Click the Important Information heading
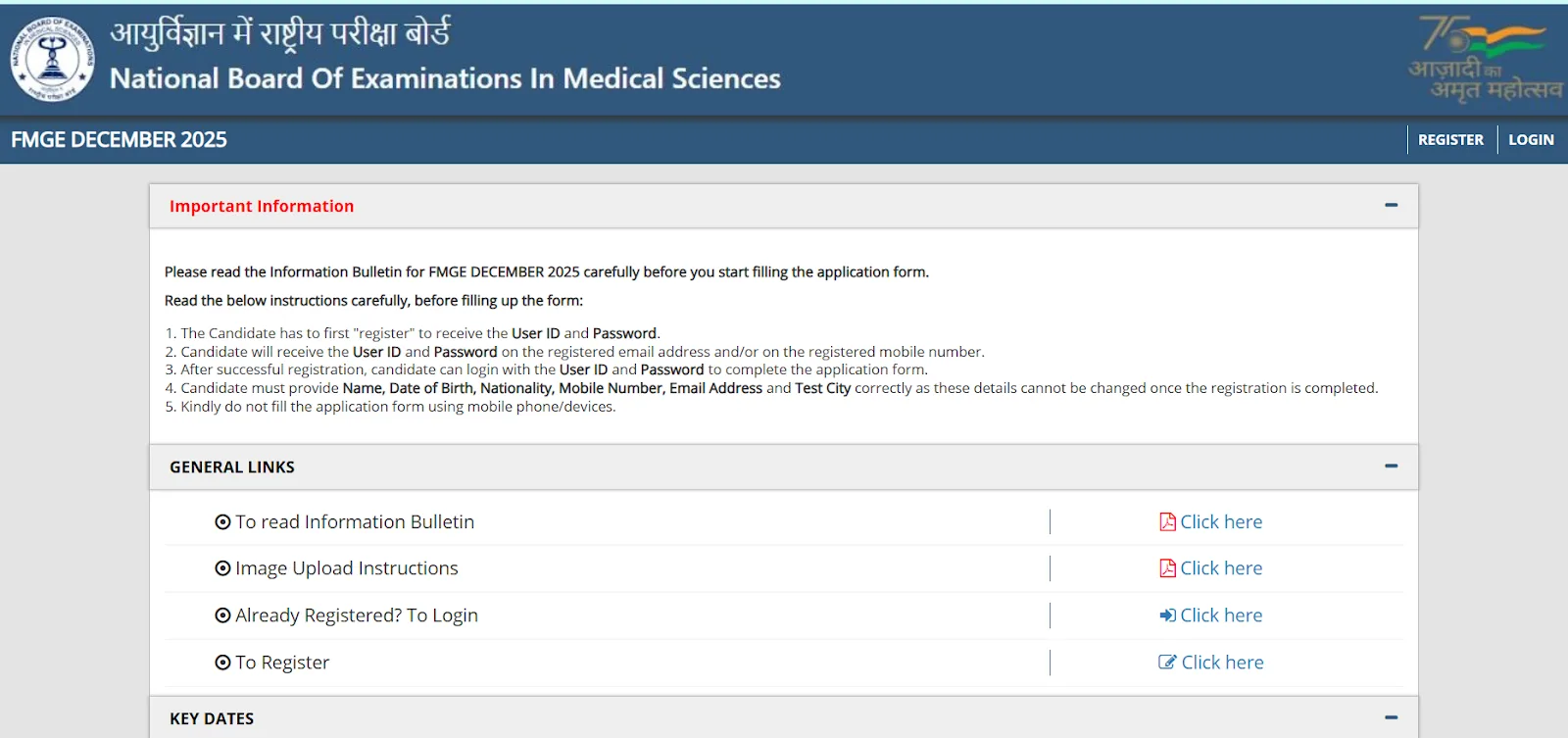 coord(262,206)
